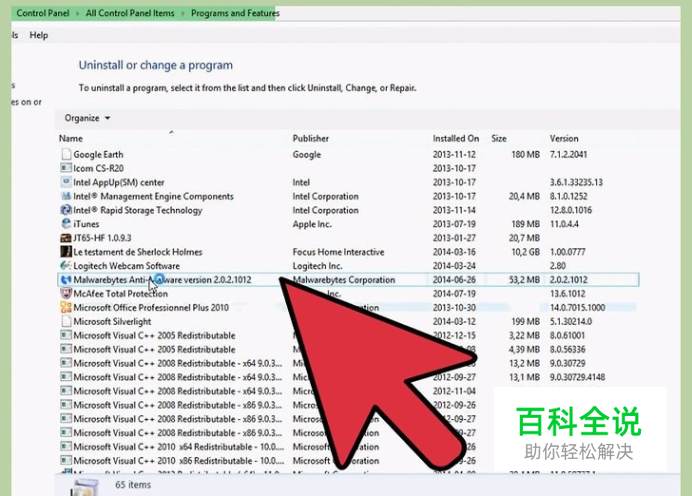Go to All Control Panel Items breadcrumb
The height and width of the screenshot is (496, 692).
(130, 13)
